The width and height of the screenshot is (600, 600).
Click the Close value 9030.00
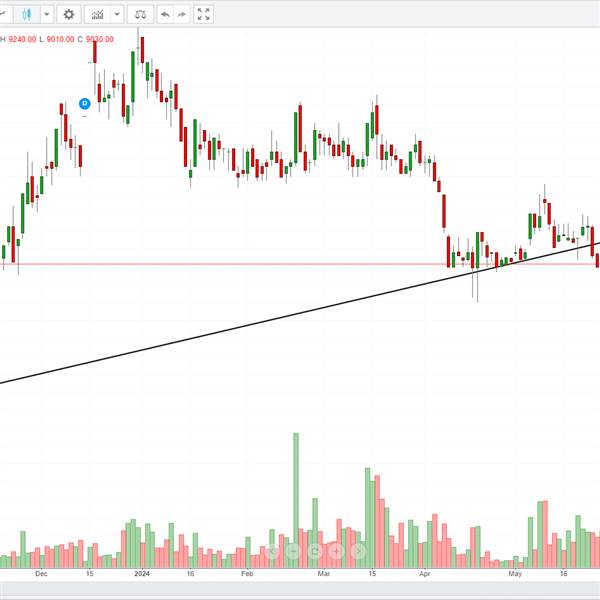(x=99, y=39)
